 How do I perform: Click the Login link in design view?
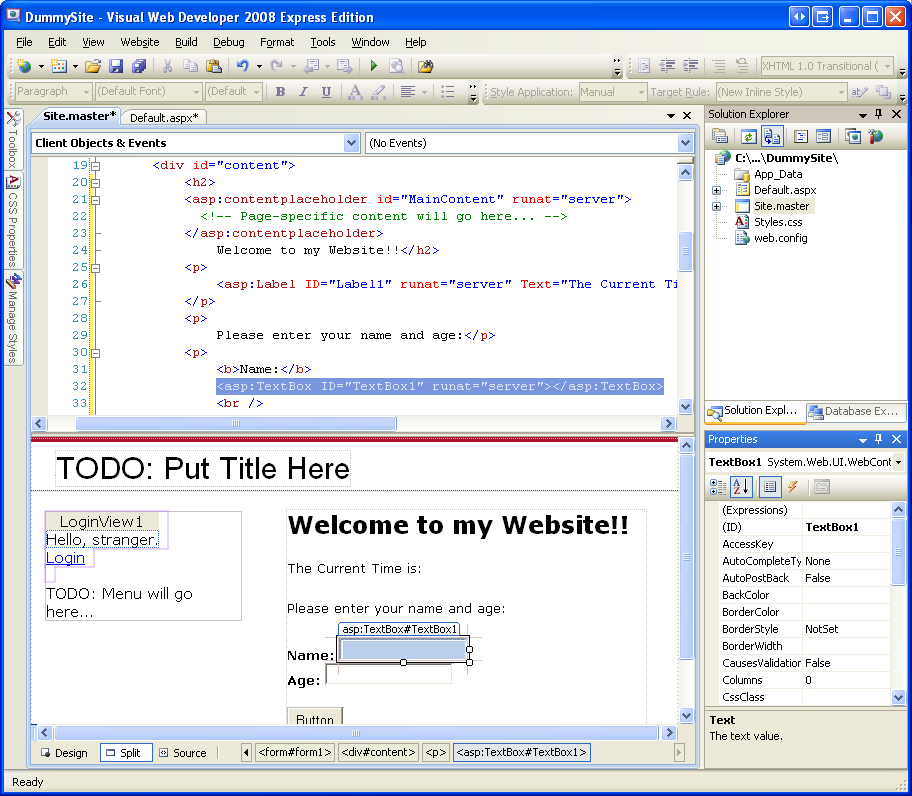(x=65, y=558)
